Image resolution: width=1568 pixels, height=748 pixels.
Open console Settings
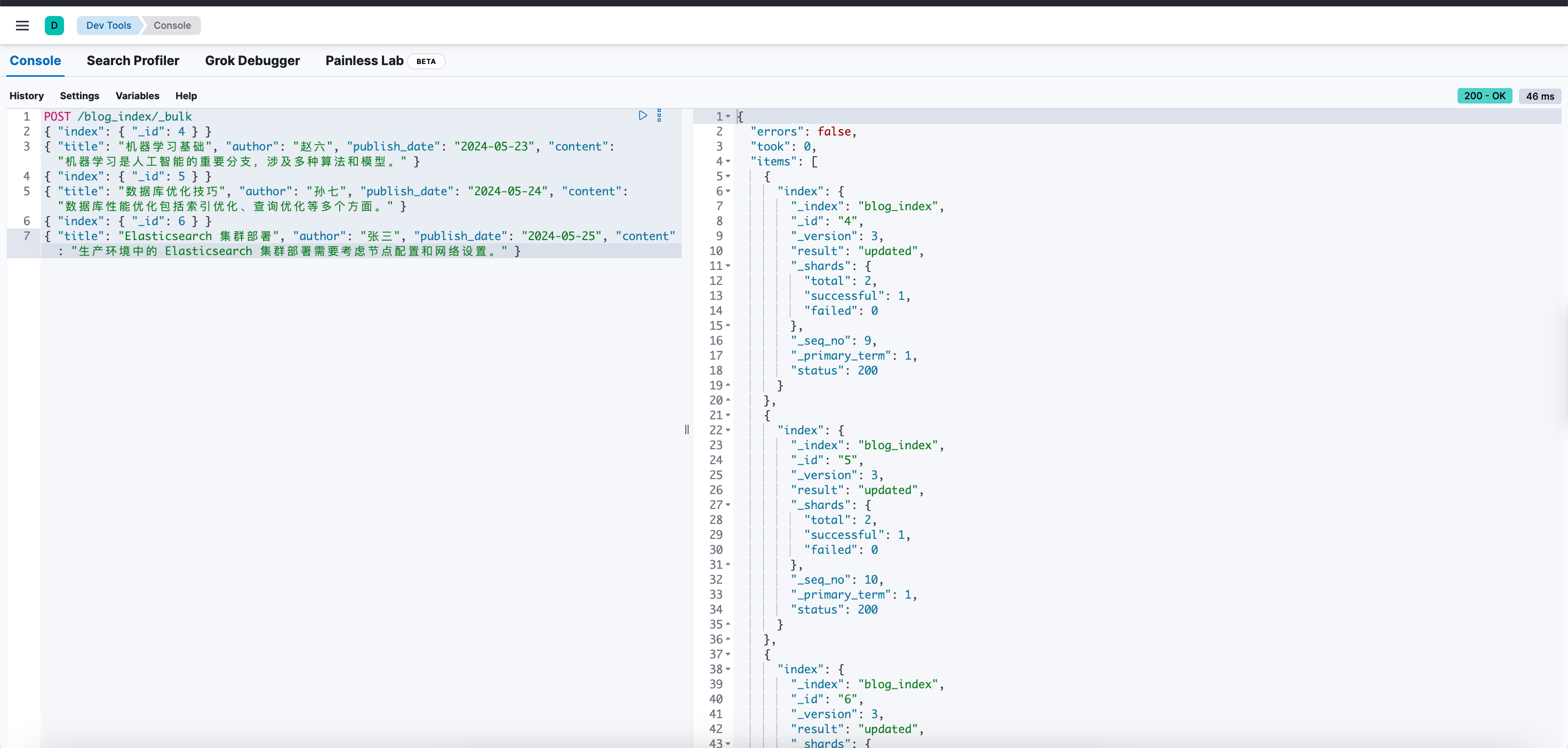coord(80,96)
